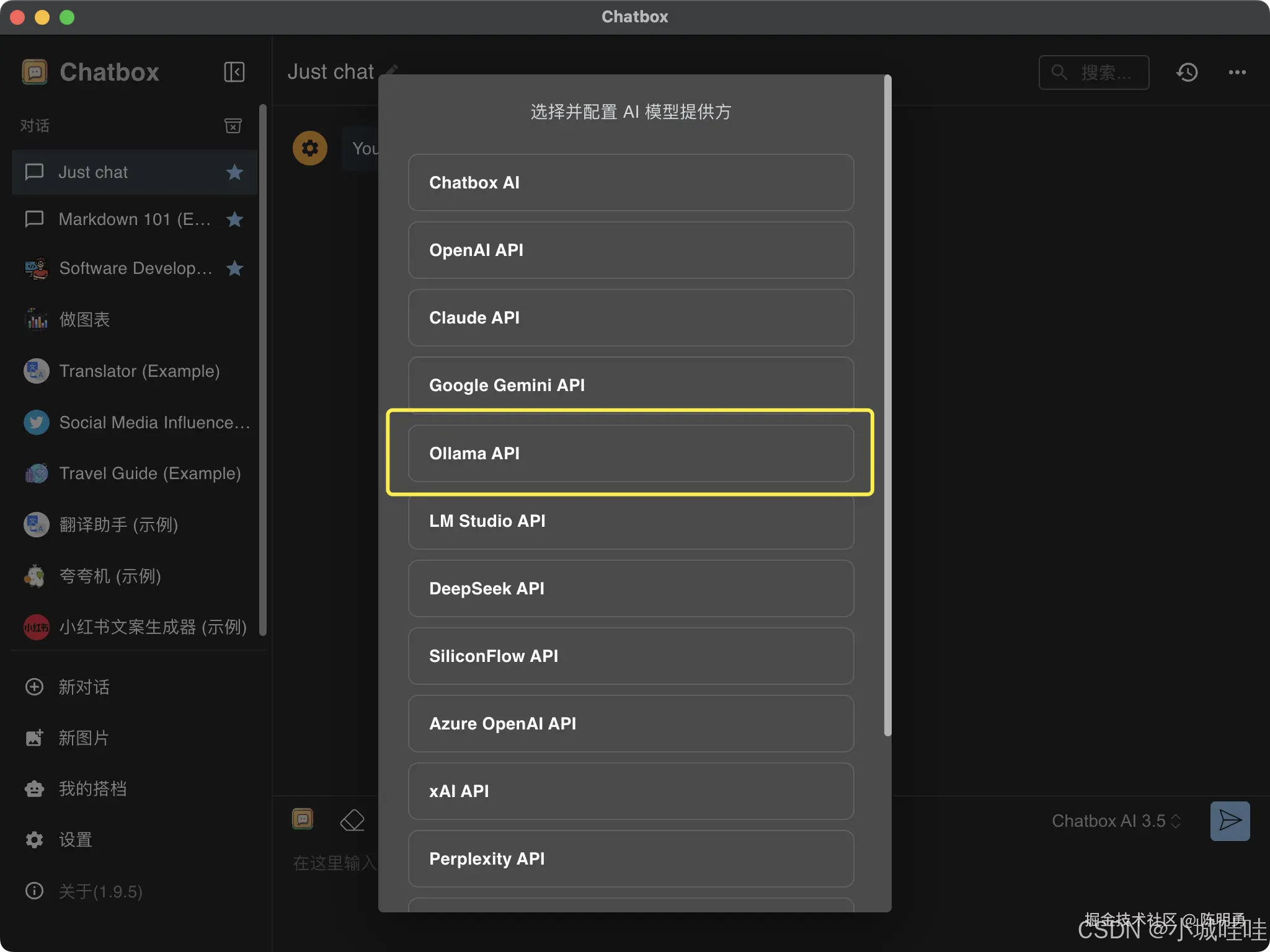Viewport: 1270px width, 952px height.
Task: Collapse the sidebar with the panel icon
Action: click(x=234, y=72)
